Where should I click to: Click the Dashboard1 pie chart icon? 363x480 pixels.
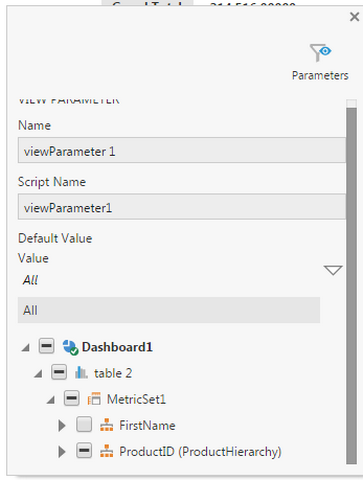[70, 347]
